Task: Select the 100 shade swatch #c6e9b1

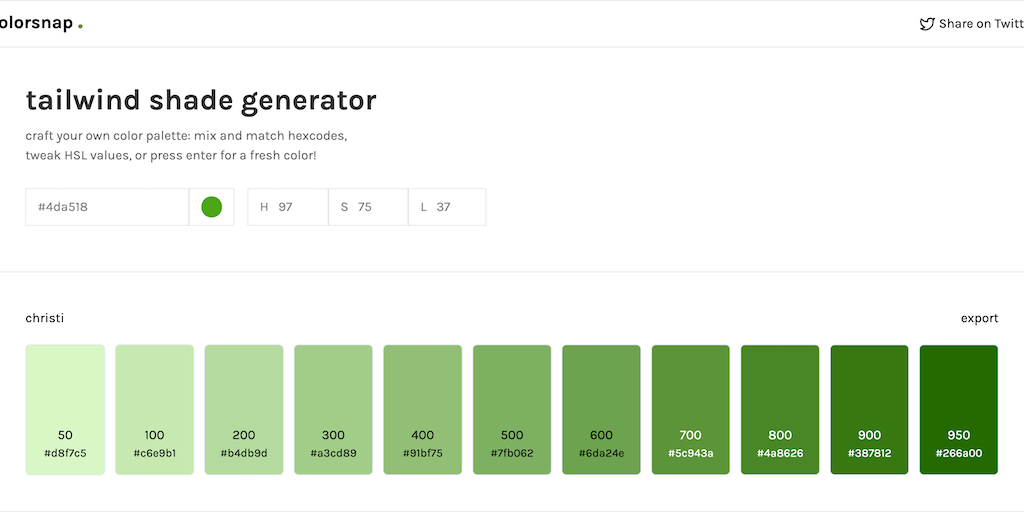Action: (154, 409)
